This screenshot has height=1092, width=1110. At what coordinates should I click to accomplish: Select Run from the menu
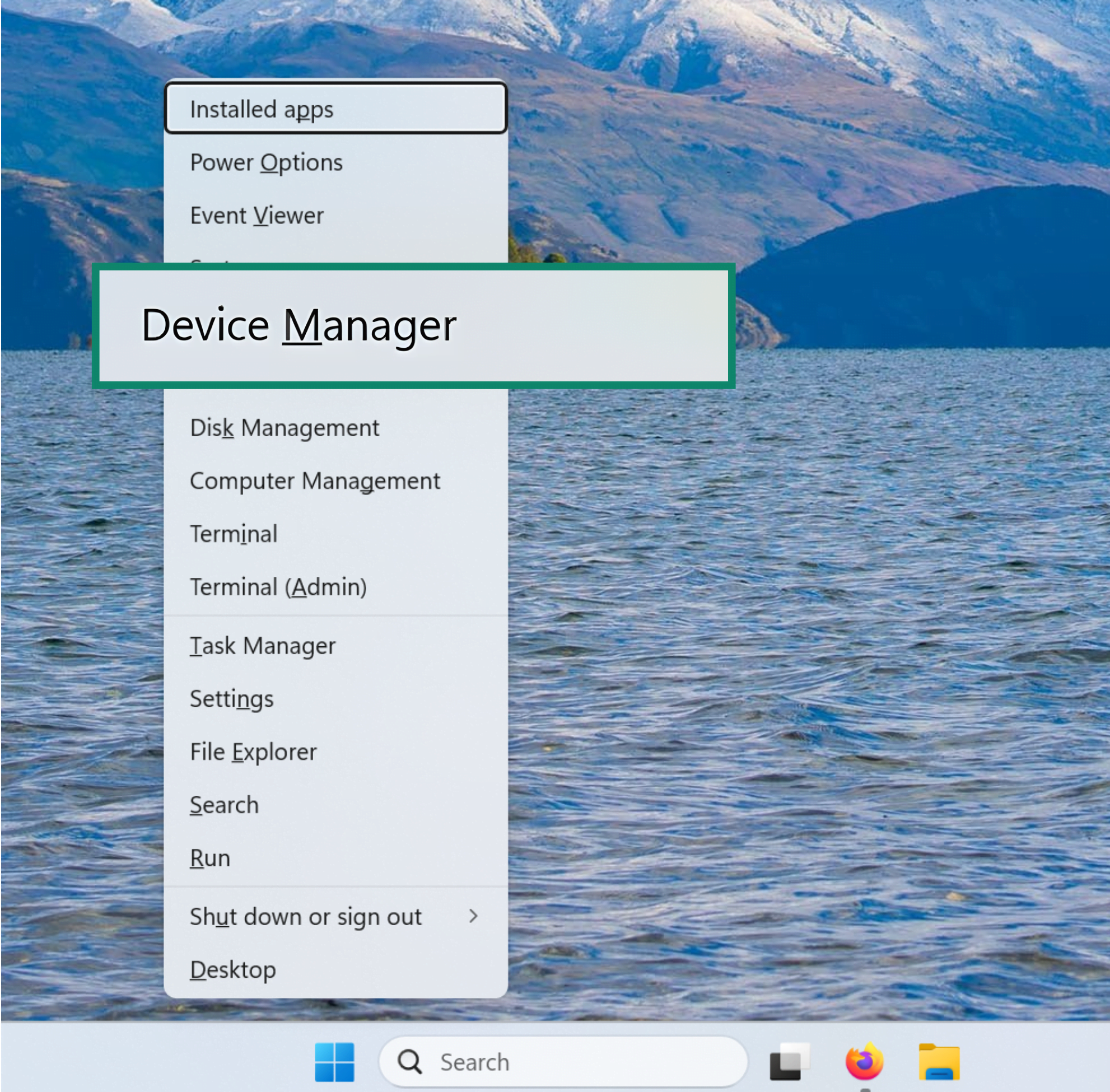[209, 857]
